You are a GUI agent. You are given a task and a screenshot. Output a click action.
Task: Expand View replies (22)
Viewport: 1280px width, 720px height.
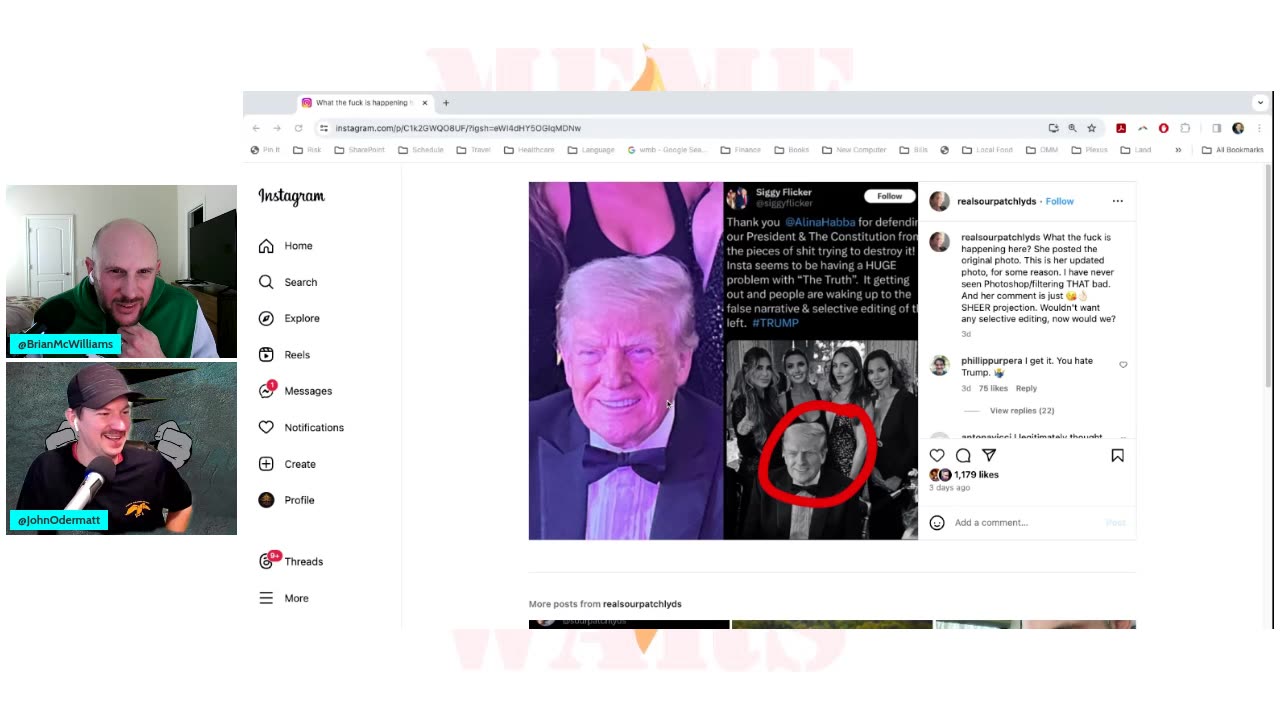1021,411
